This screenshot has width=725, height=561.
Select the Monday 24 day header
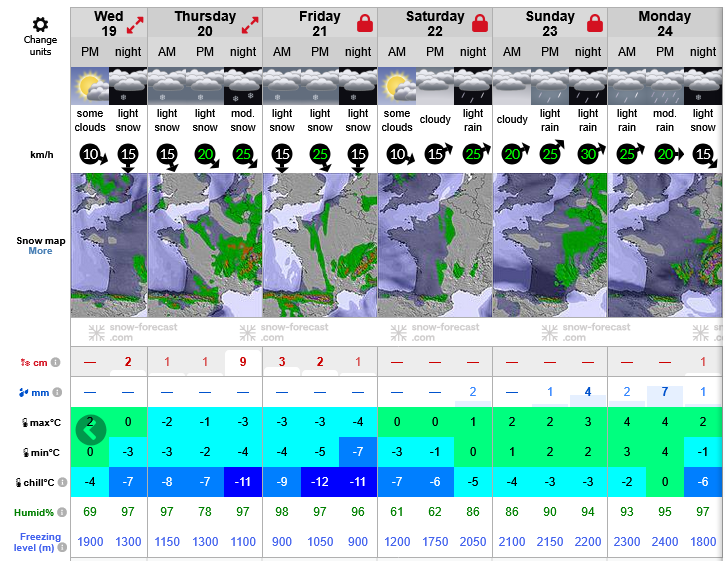tap(665, 23)
